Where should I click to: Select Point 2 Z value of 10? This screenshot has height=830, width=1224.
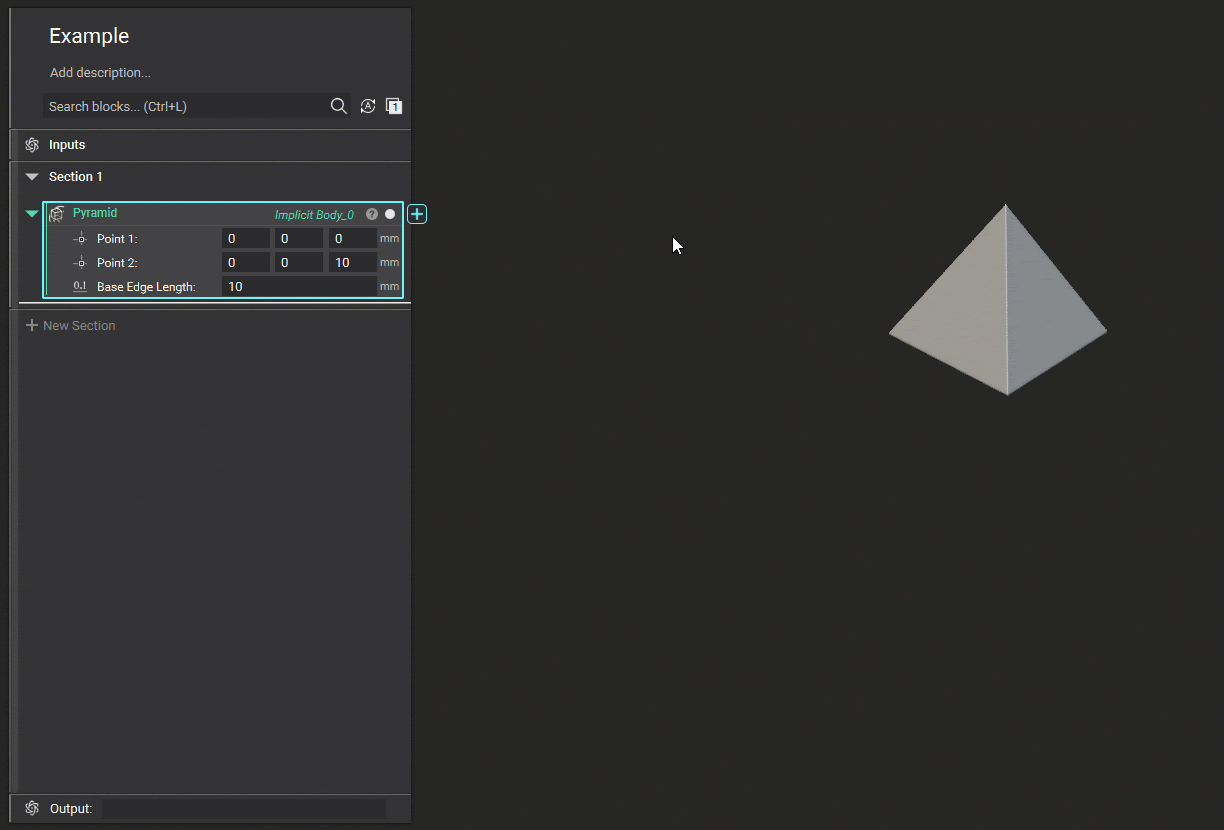pos(353,262)
